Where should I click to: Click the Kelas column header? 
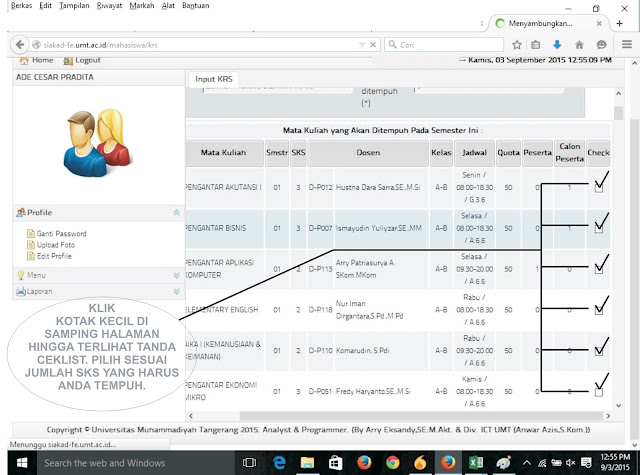(x=441, y=153)
